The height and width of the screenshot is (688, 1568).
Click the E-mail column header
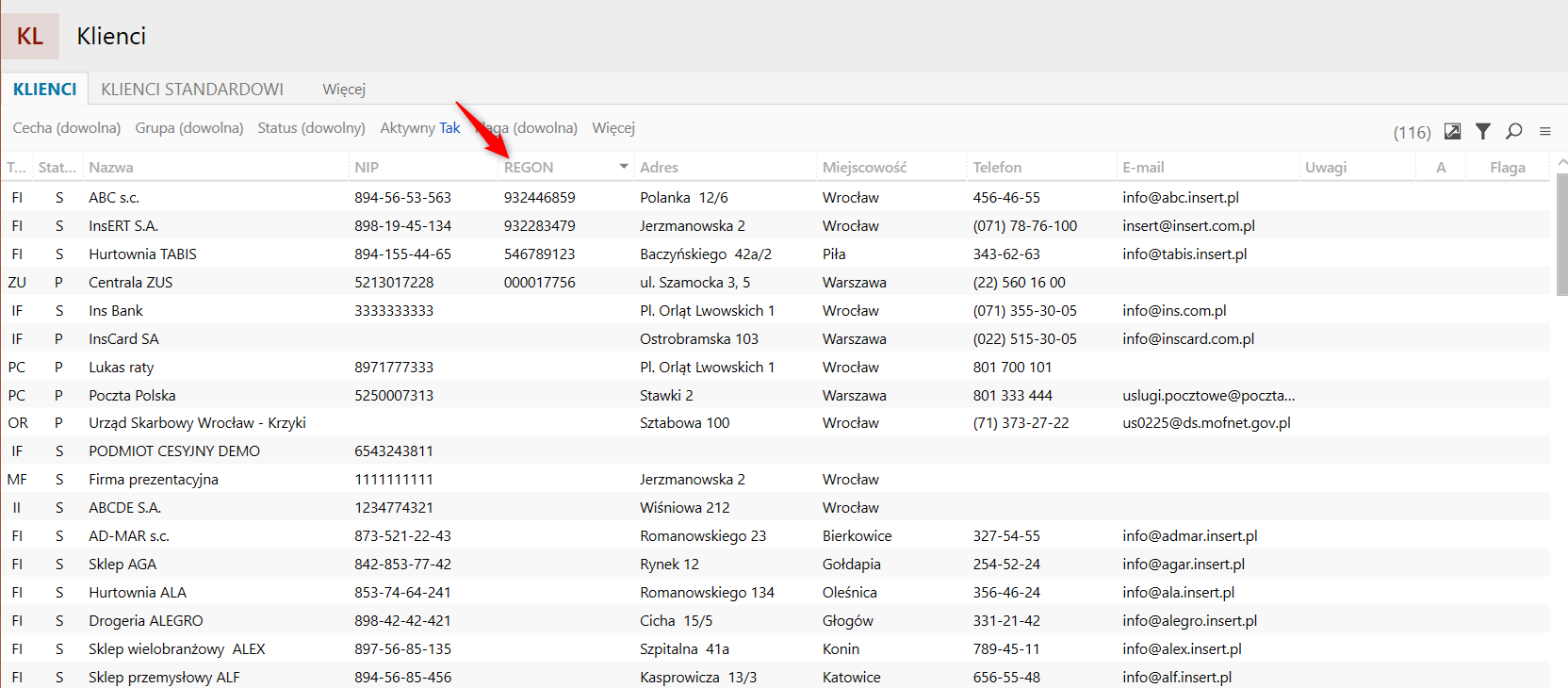tap(1143, 168)
